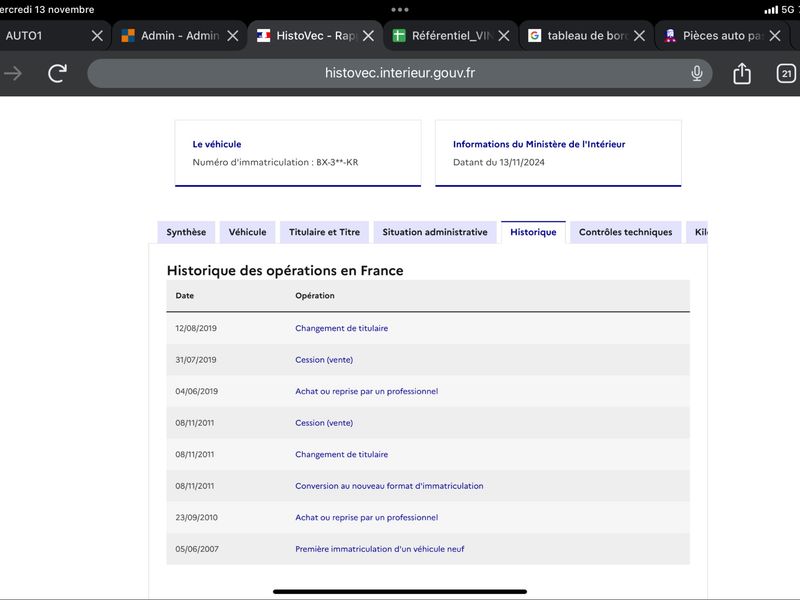This screenshot has width=800, height=600.
Task: Click the Date column header
Action: [185, 295]
